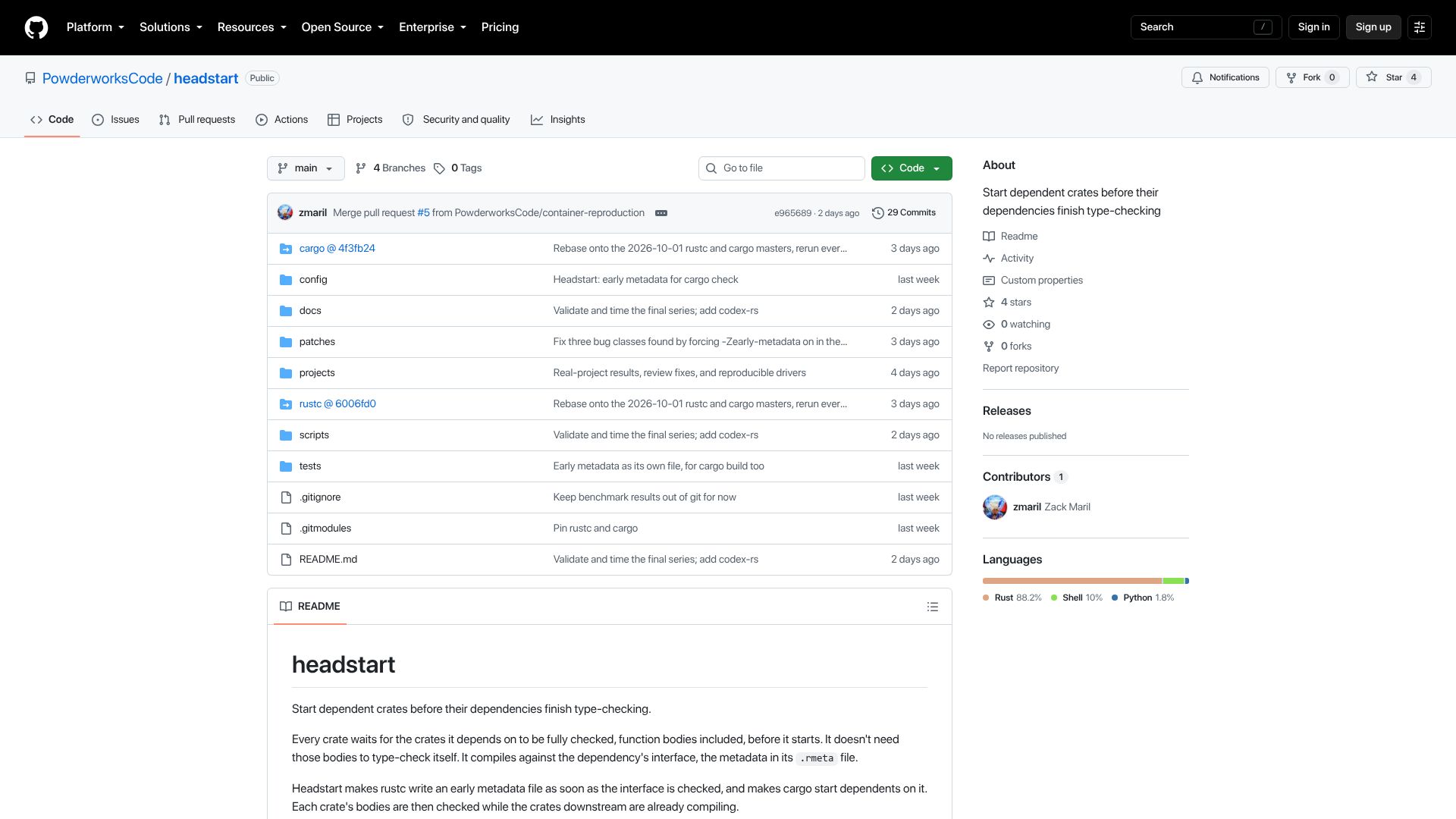Click the star icon beside 4 stars
The width and height of the screenshot is (1456, 819).
click(989, 303)
